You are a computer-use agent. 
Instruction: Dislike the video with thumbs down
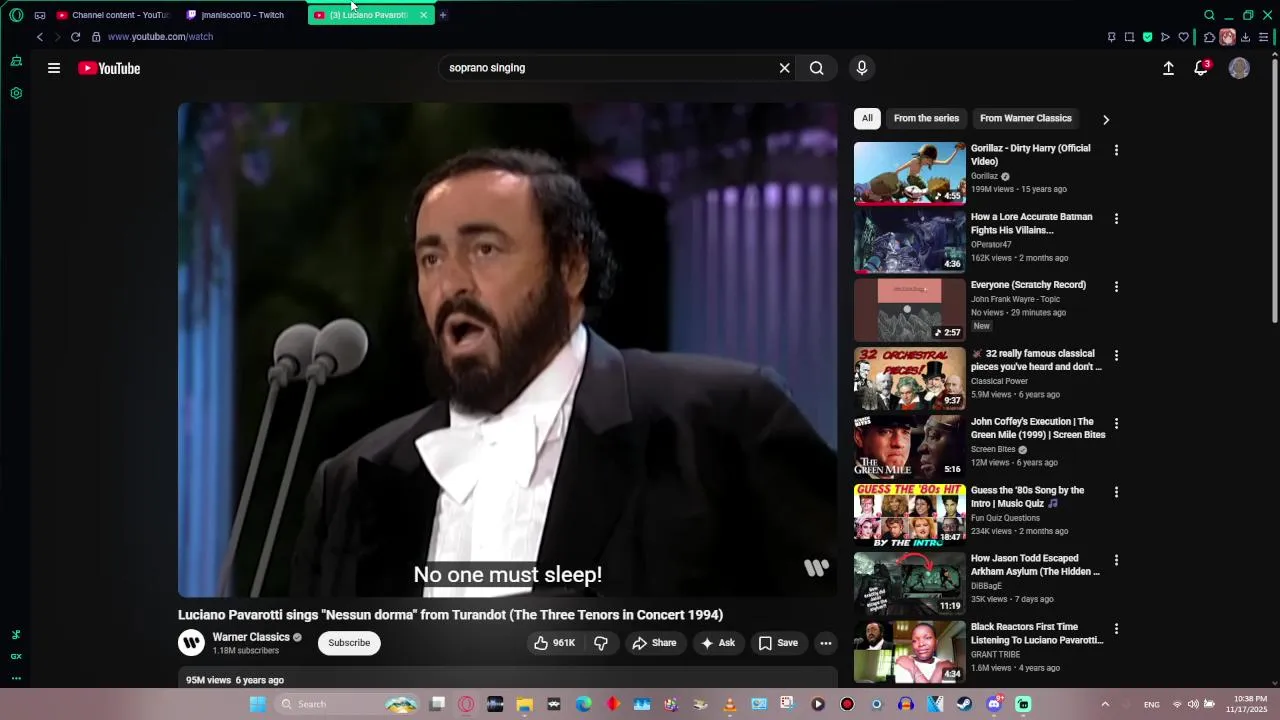[601, 643]
